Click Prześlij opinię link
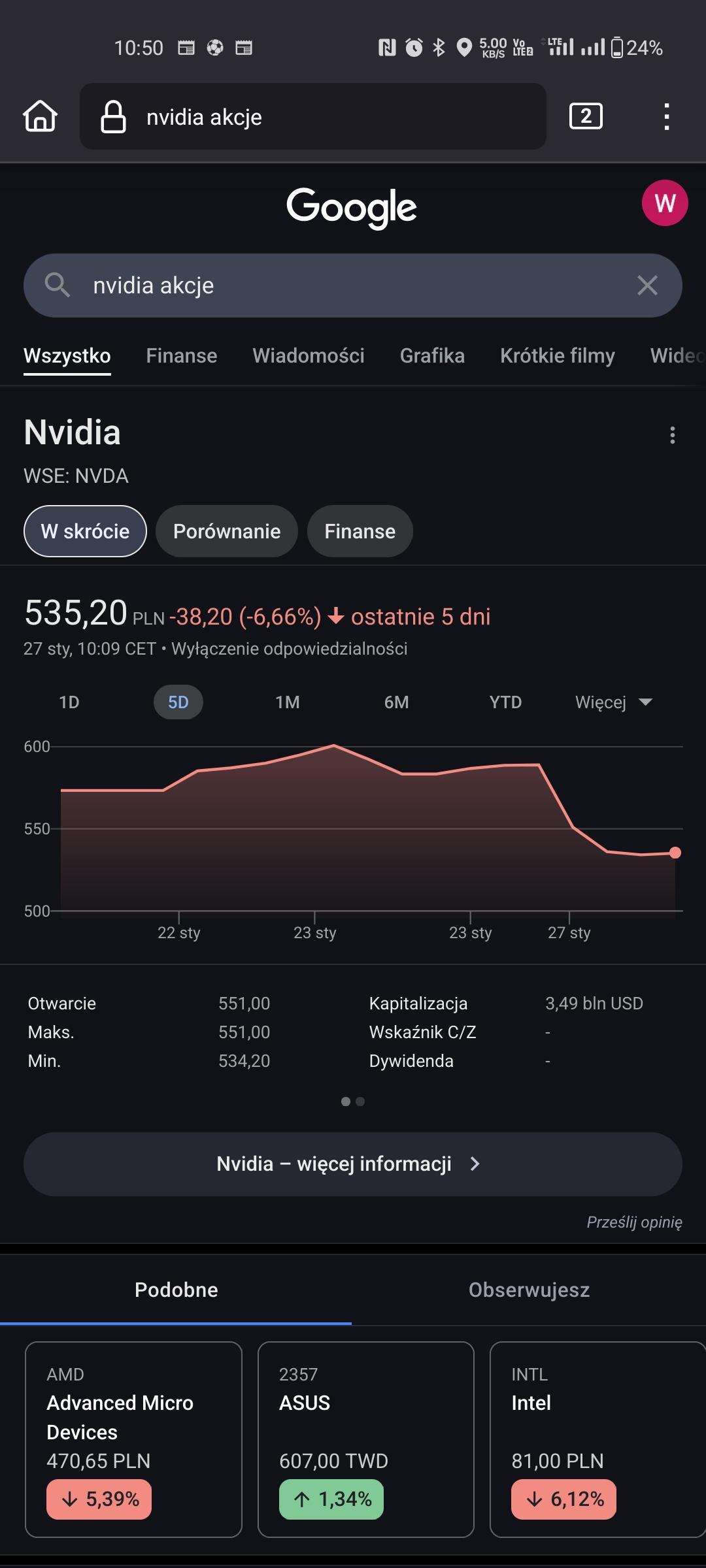The image size is (706, 1568). (x=634, y=1222)
